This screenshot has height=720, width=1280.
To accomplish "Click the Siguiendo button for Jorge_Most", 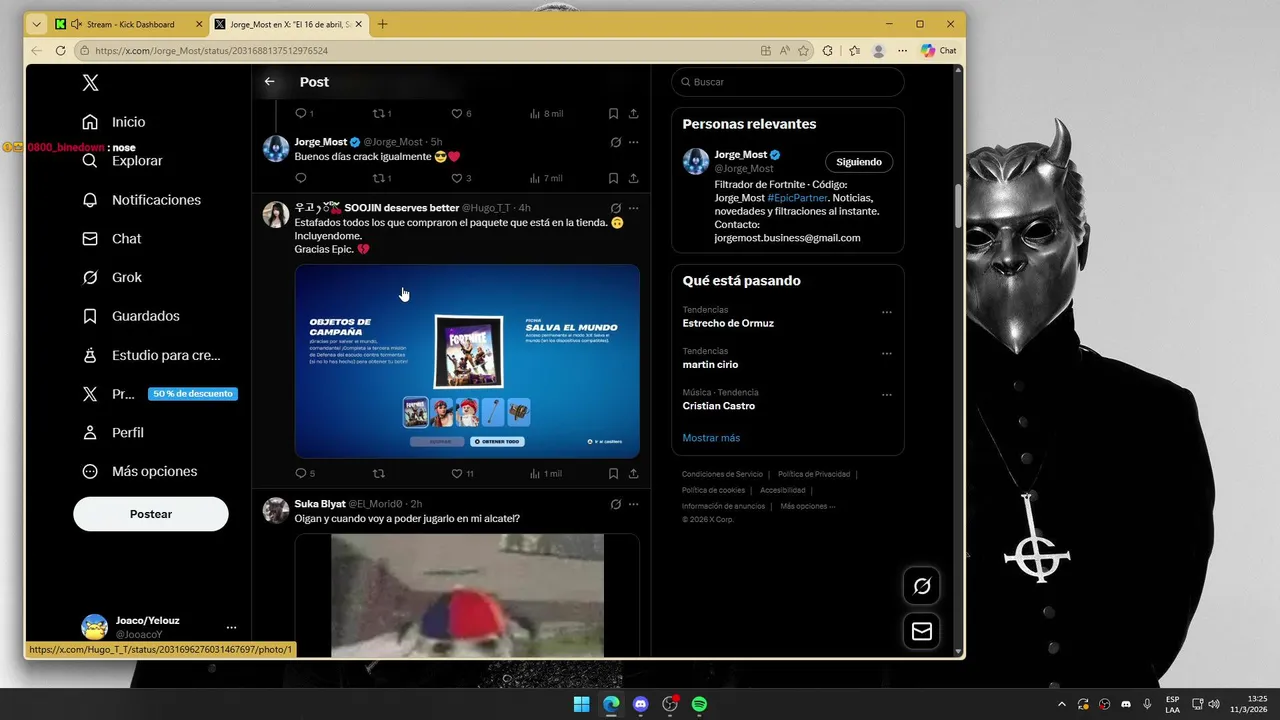I will (859, 162).
